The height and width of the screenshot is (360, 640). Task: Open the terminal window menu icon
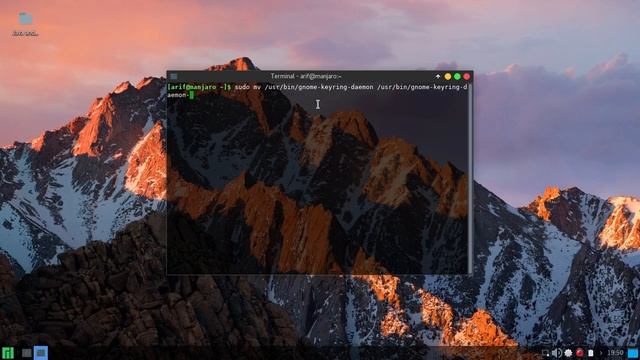click(x=174, y=76)
